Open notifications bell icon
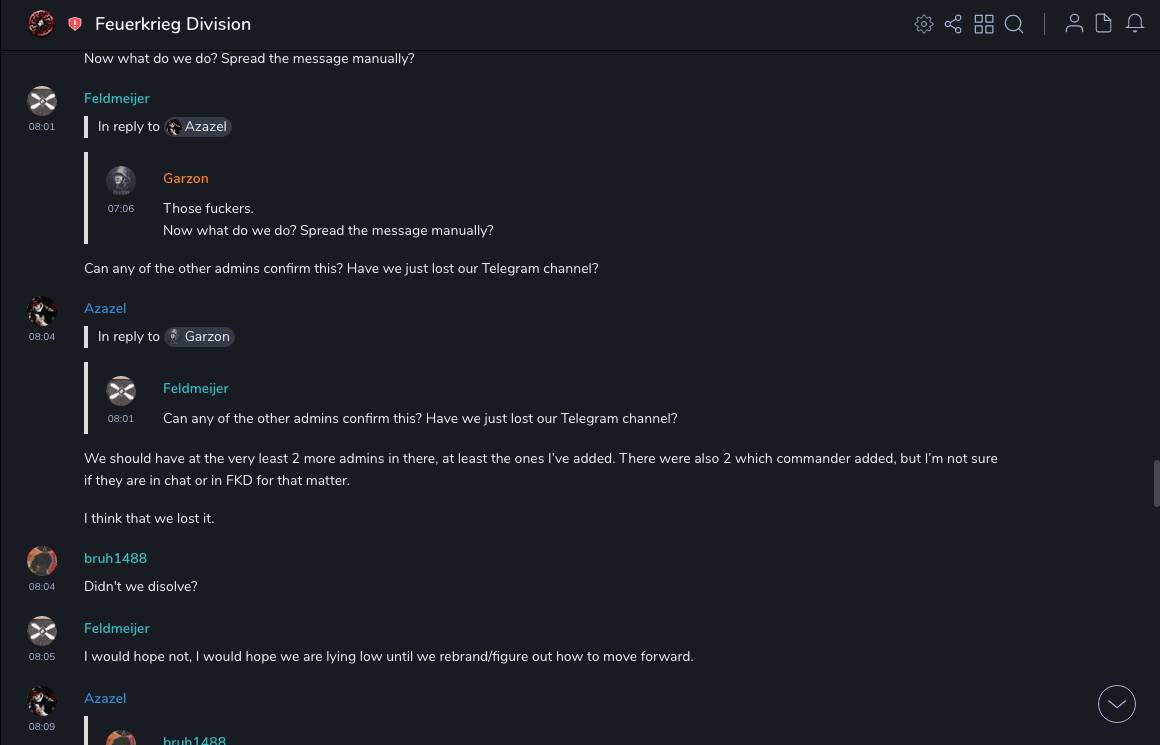1160x745 pixels. [1135, 24]
